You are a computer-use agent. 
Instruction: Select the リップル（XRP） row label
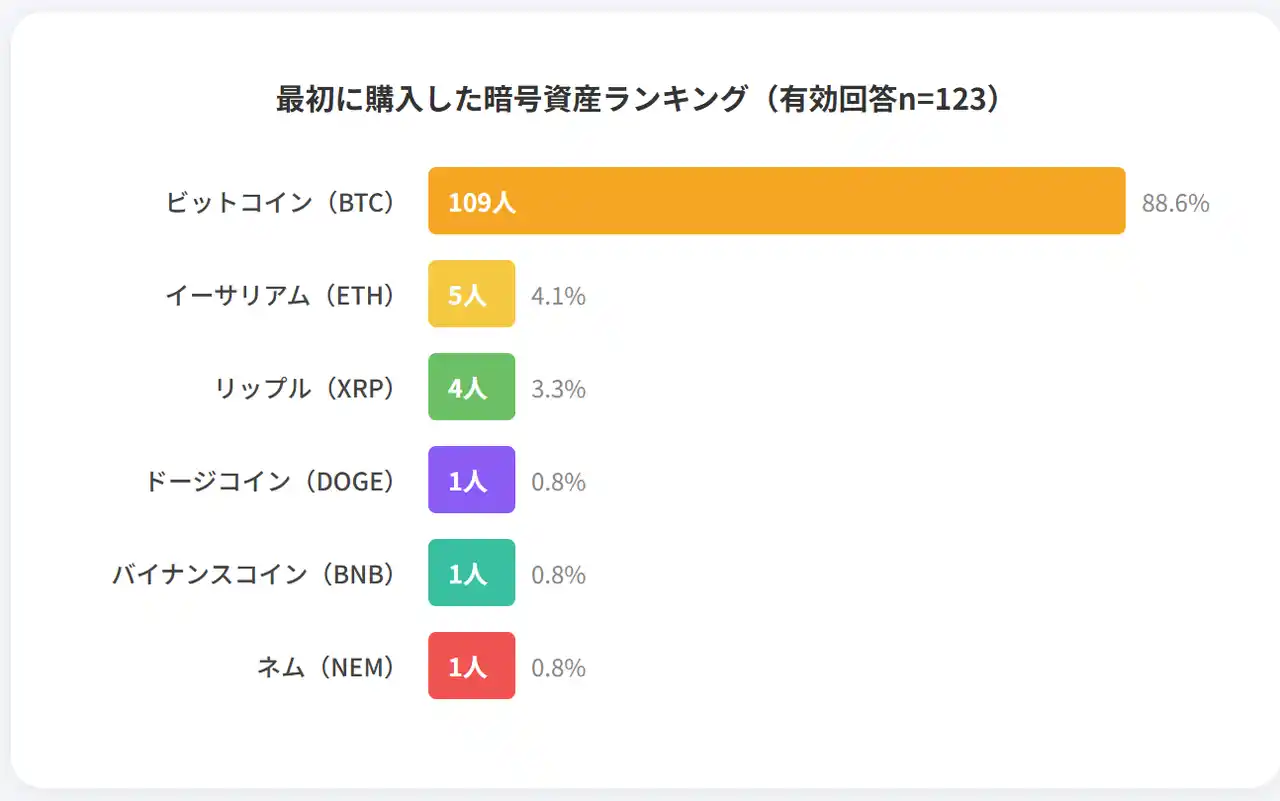coord(305,389)
